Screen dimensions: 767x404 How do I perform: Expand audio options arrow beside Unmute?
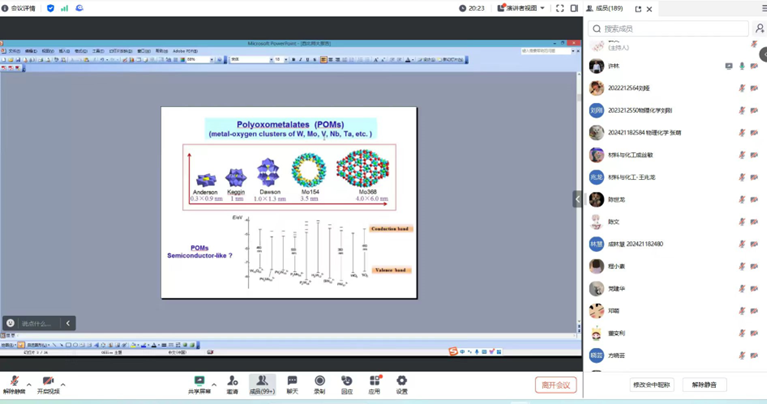pyautogui.click(x=29, y=384)
